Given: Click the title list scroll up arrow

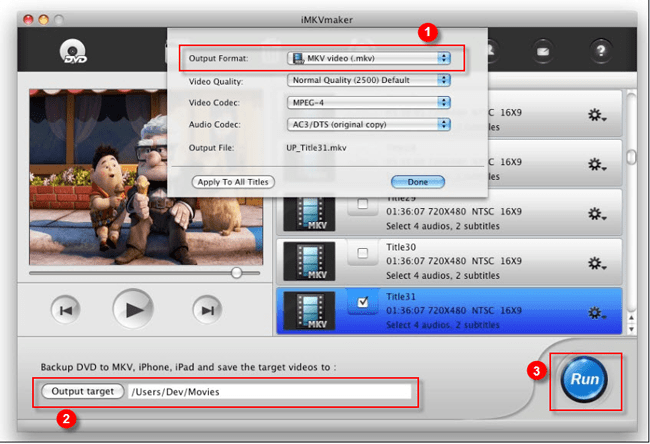Looking at the screenshot, I should tap(631, 318).
